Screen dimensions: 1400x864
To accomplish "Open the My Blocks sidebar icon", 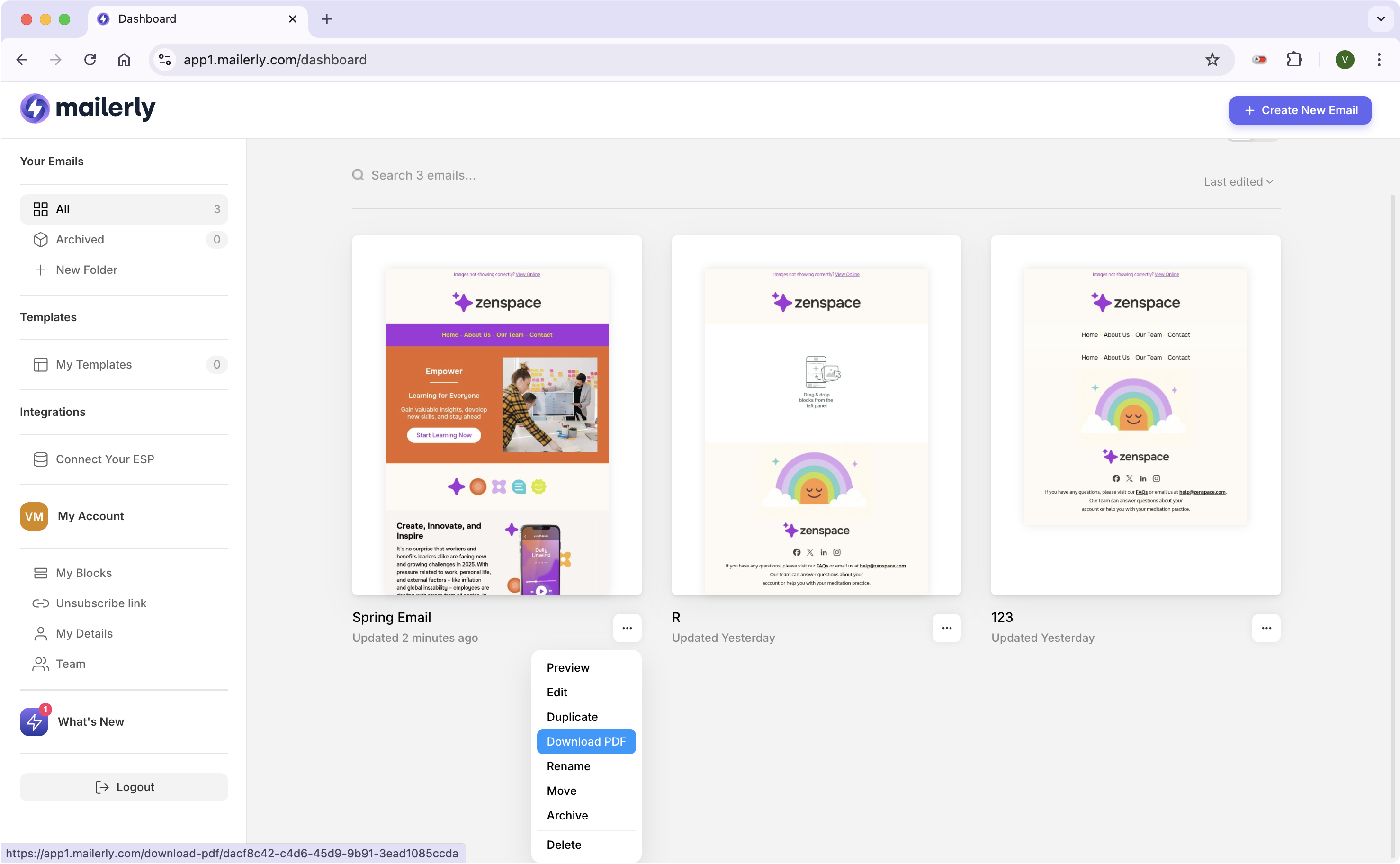I will [40, 573].
